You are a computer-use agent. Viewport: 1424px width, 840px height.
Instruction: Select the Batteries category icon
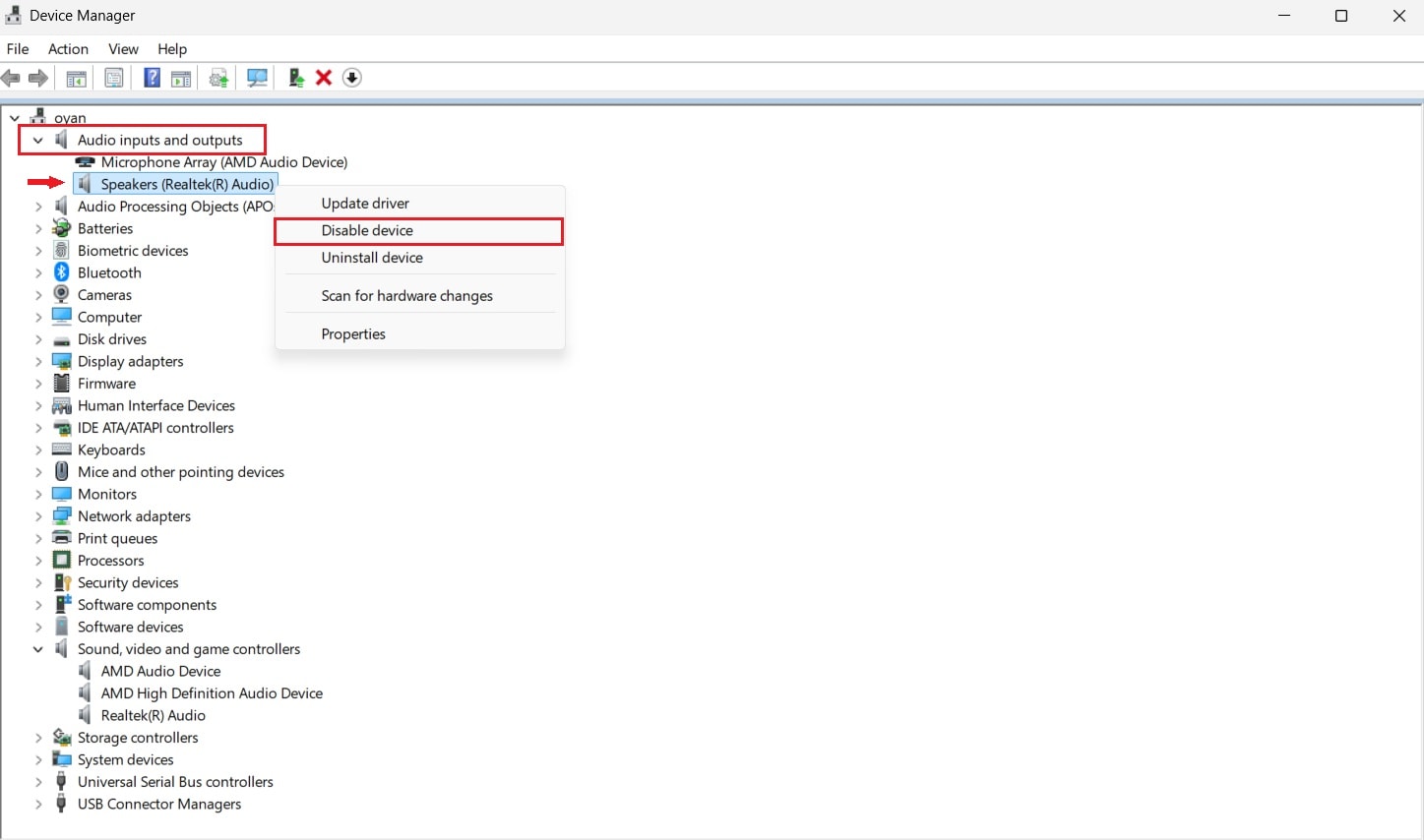[61, 228]
